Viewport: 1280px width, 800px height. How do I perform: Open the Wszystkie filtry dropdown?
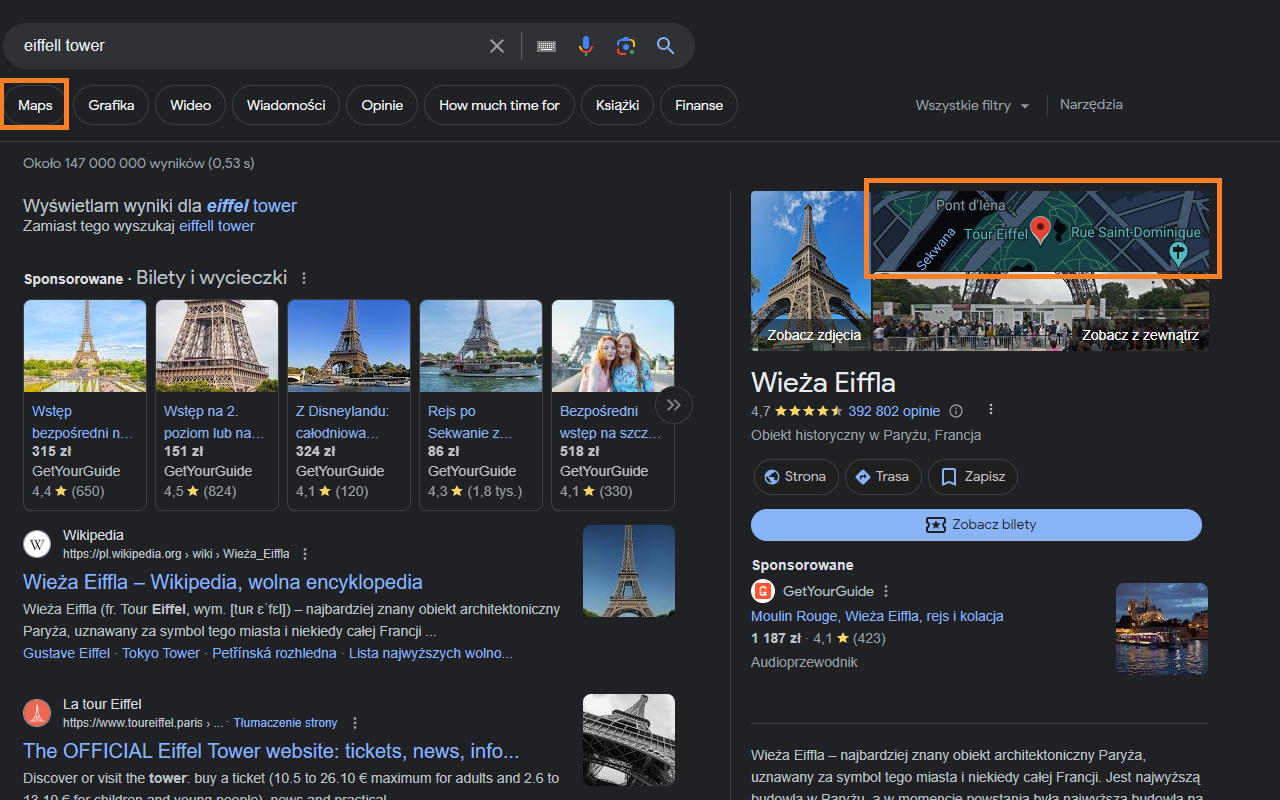pos(972,104)
